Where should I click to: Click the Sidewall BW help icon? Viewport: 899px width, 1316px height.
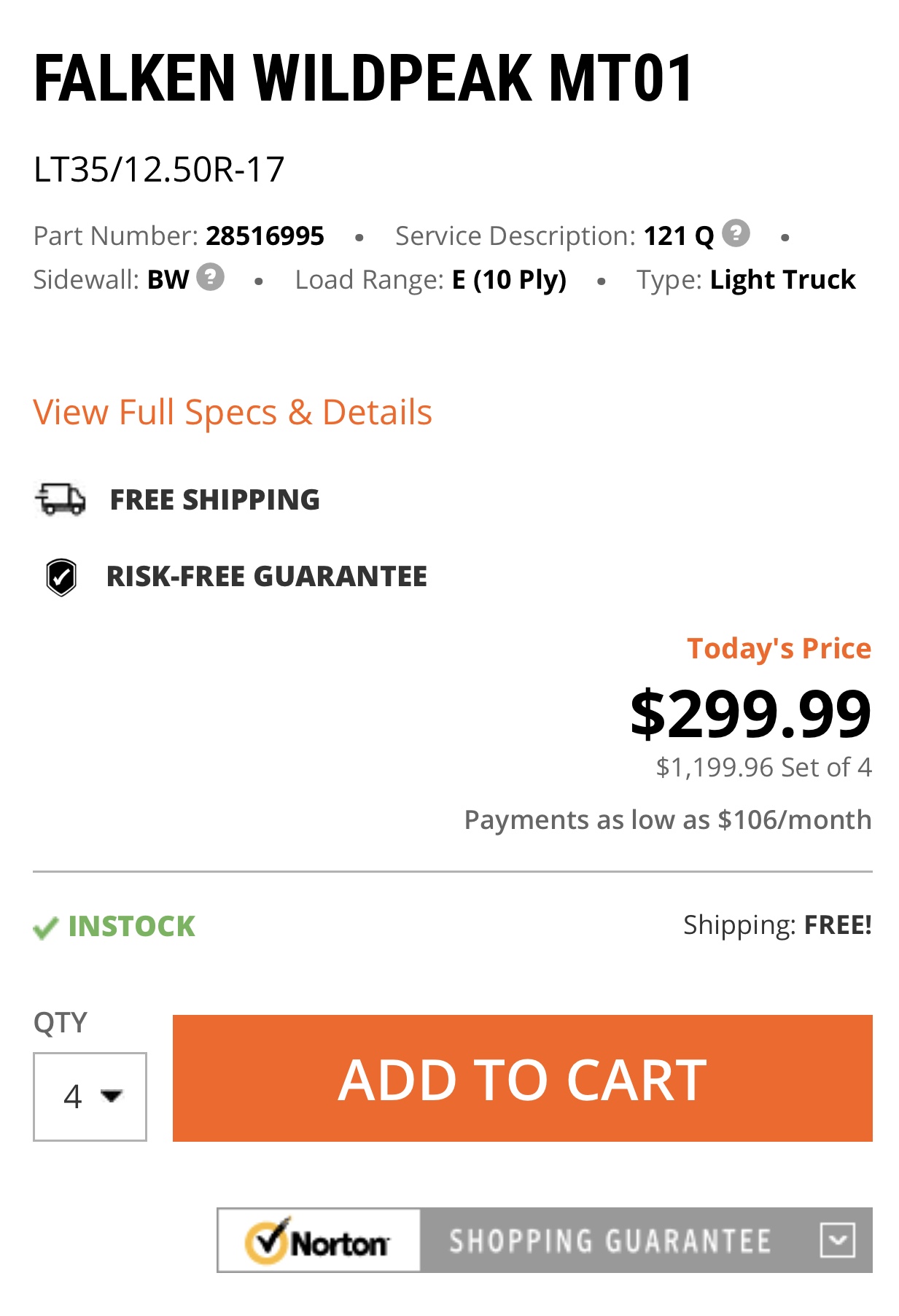pyautogui.click(x=211, y=277)
